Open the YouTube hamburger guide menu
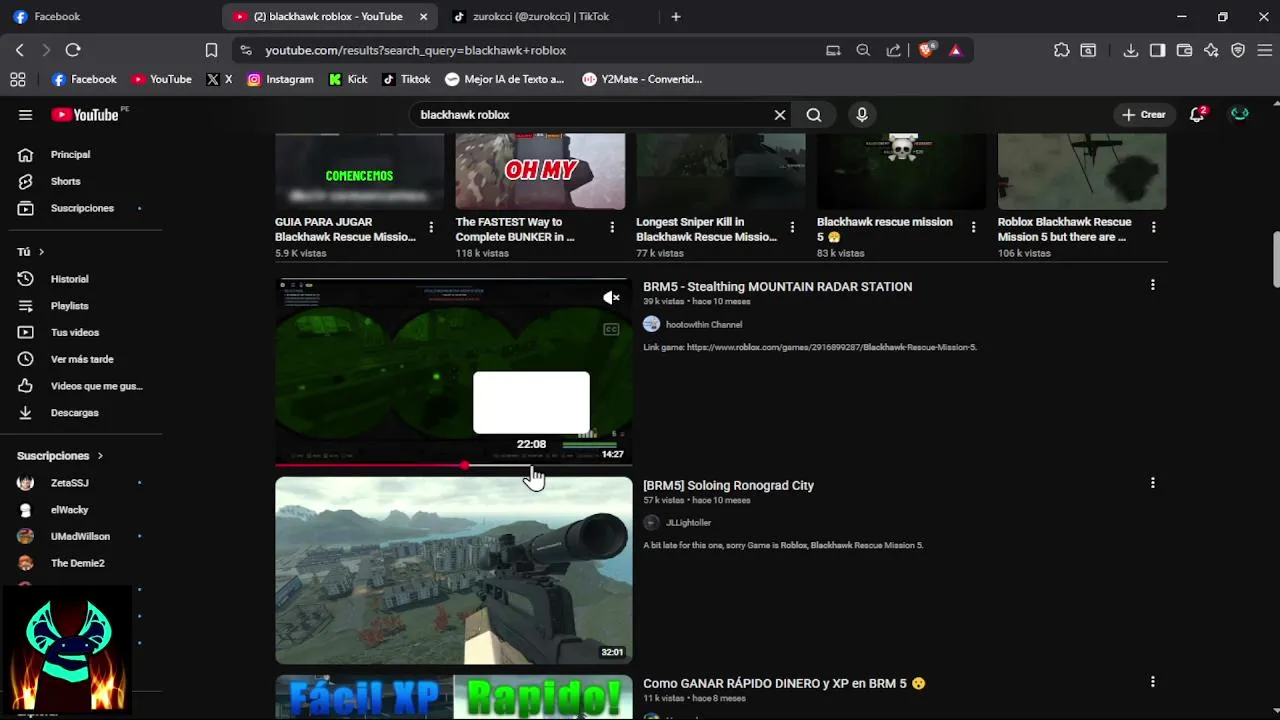Viewport: 1280px width, 720px height. pos(25,115)
